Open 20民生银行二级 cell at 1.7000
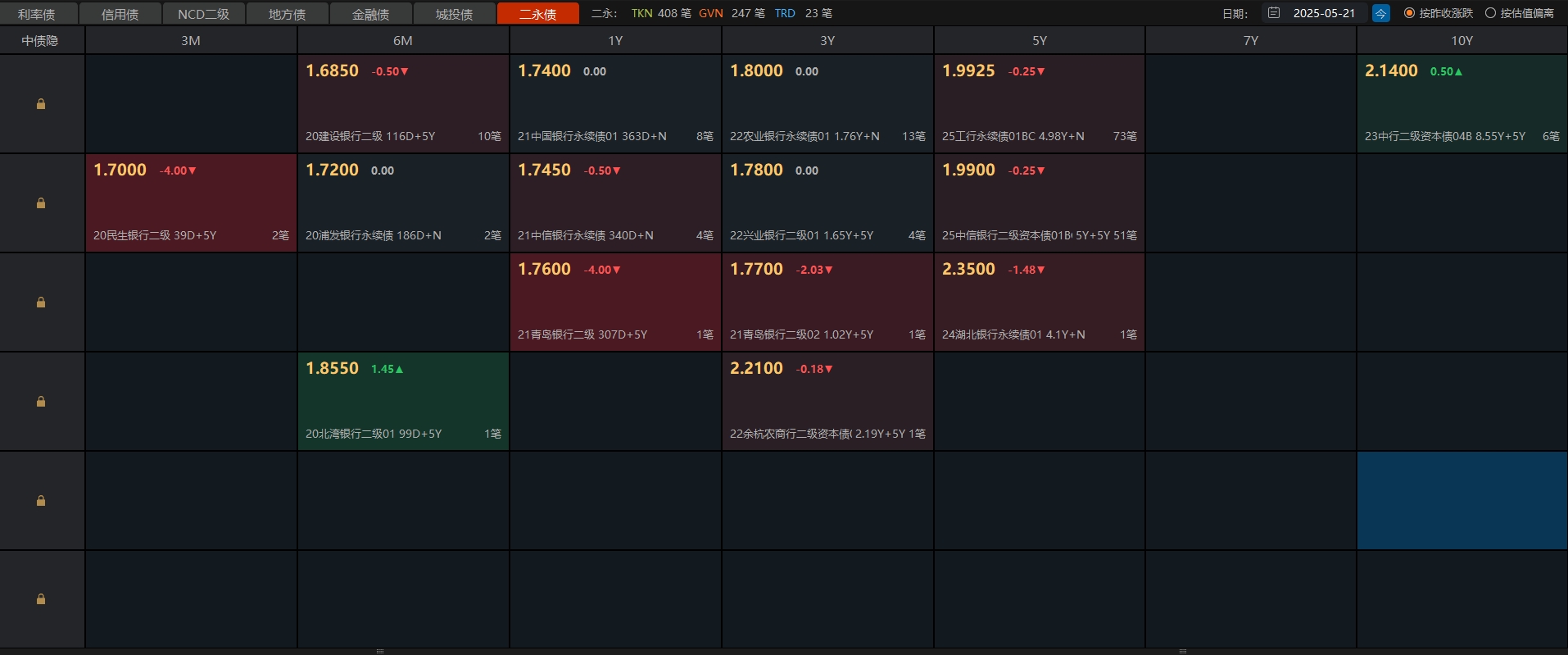The image size is (1568, 655). point(191,203)
